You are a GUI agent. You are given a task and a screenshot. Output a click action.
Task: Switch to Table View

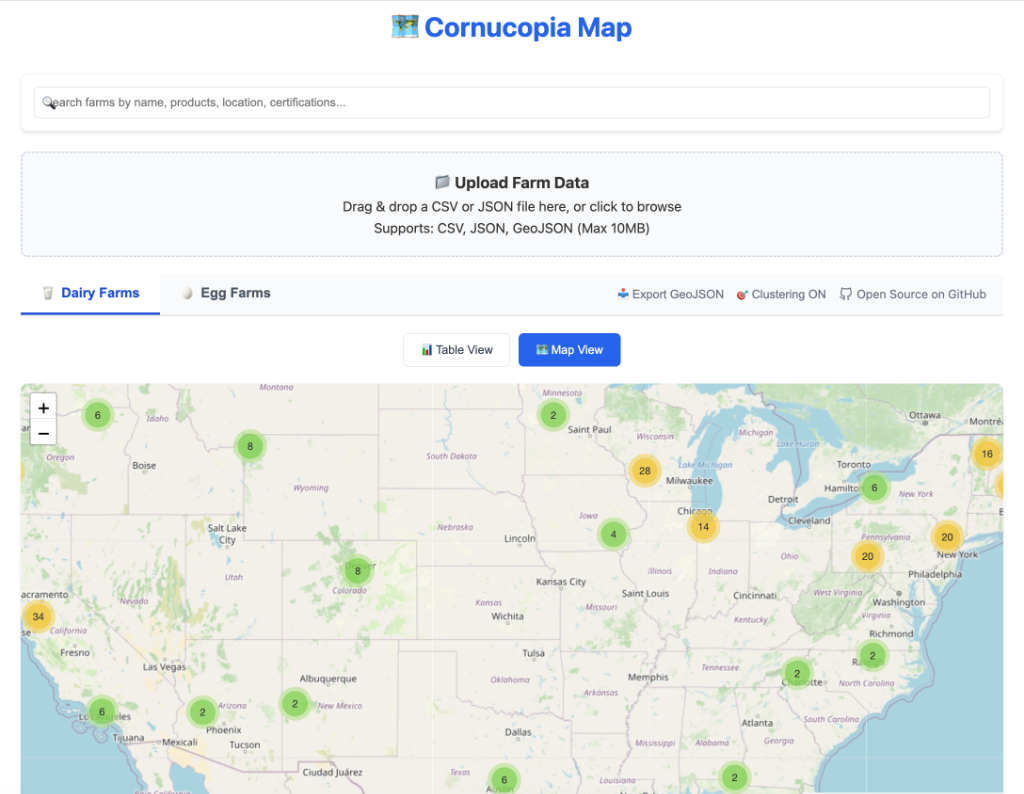click(x=456, y=350)
